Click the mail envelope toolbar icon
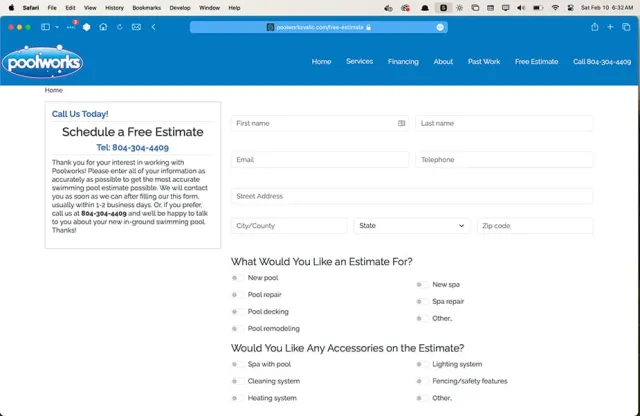This screenshot has height=416, width=640. [136, 27]
